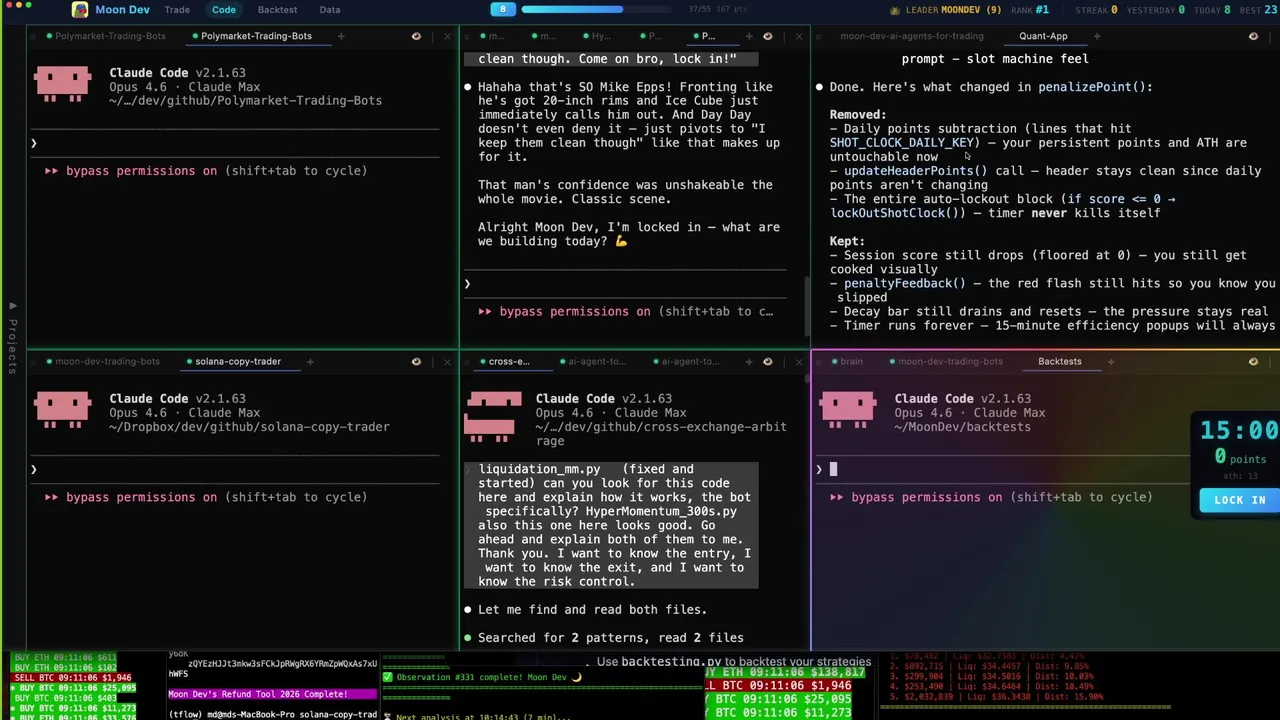Click the green checkmark beside Observation #331
This screenshot has width=1280, height=720.
tap(388, 677)
